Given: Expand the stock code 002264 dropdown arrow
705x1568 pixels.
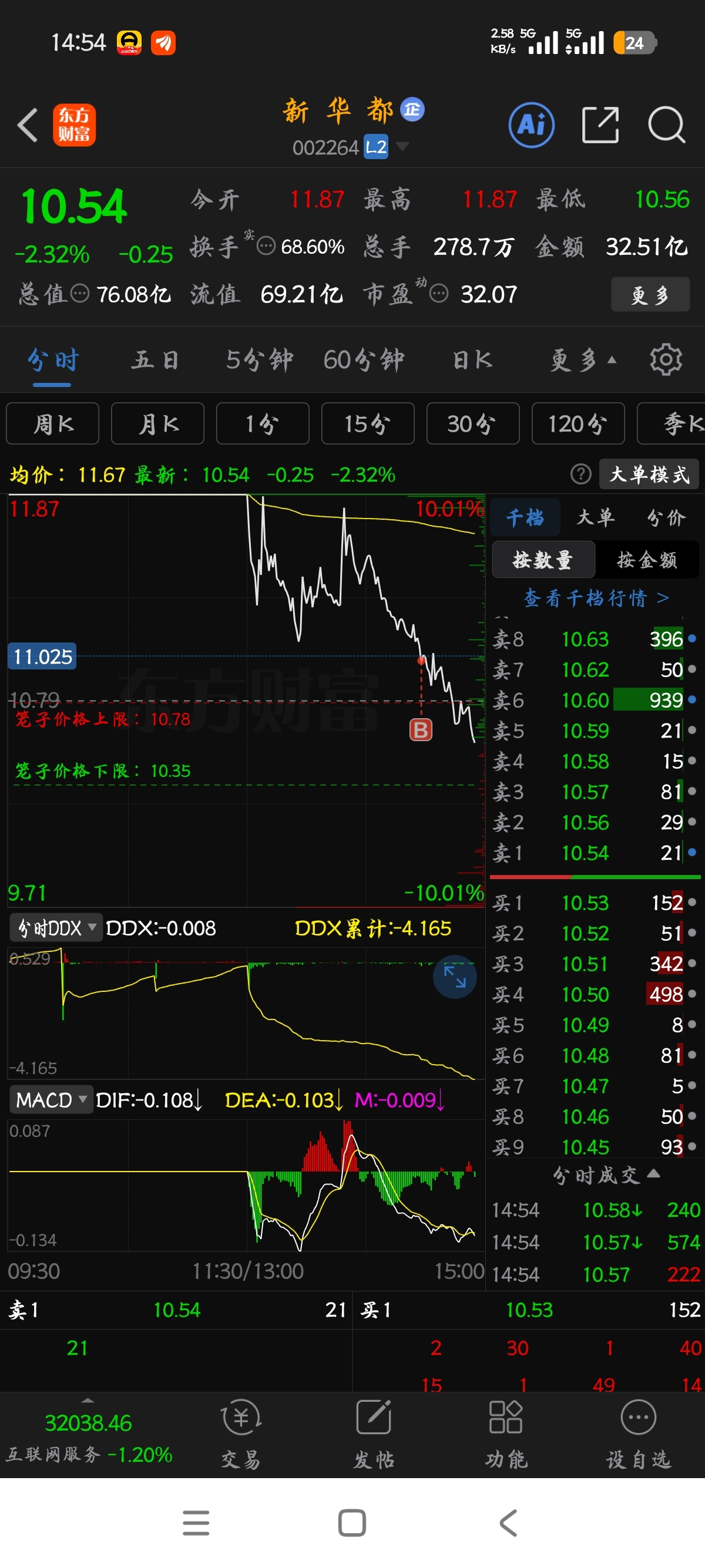Looking at the screenshot, I should pyautogui.click(x=402, y=146).
